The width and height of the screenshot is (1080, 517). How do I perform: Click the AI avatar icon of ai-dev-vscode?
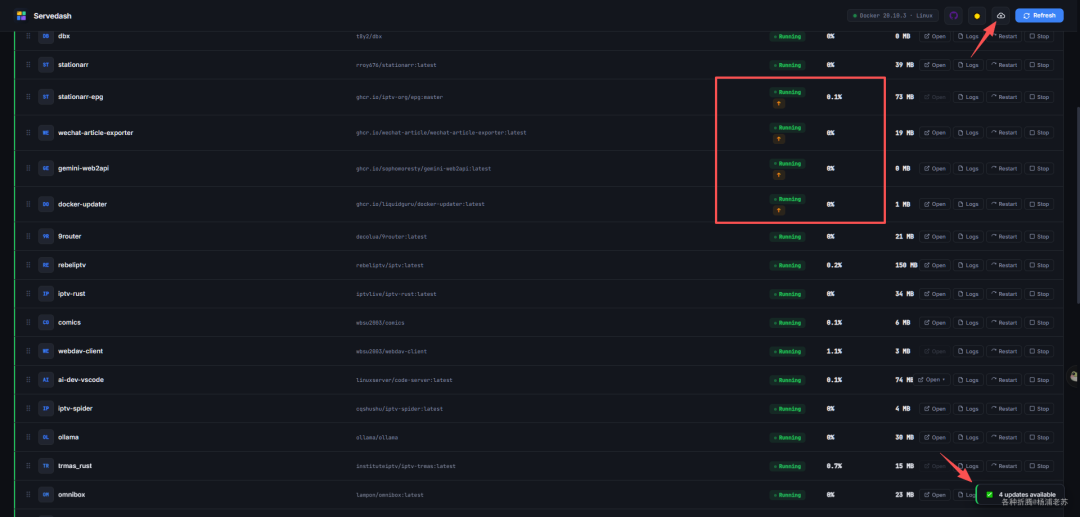point(46,380)
